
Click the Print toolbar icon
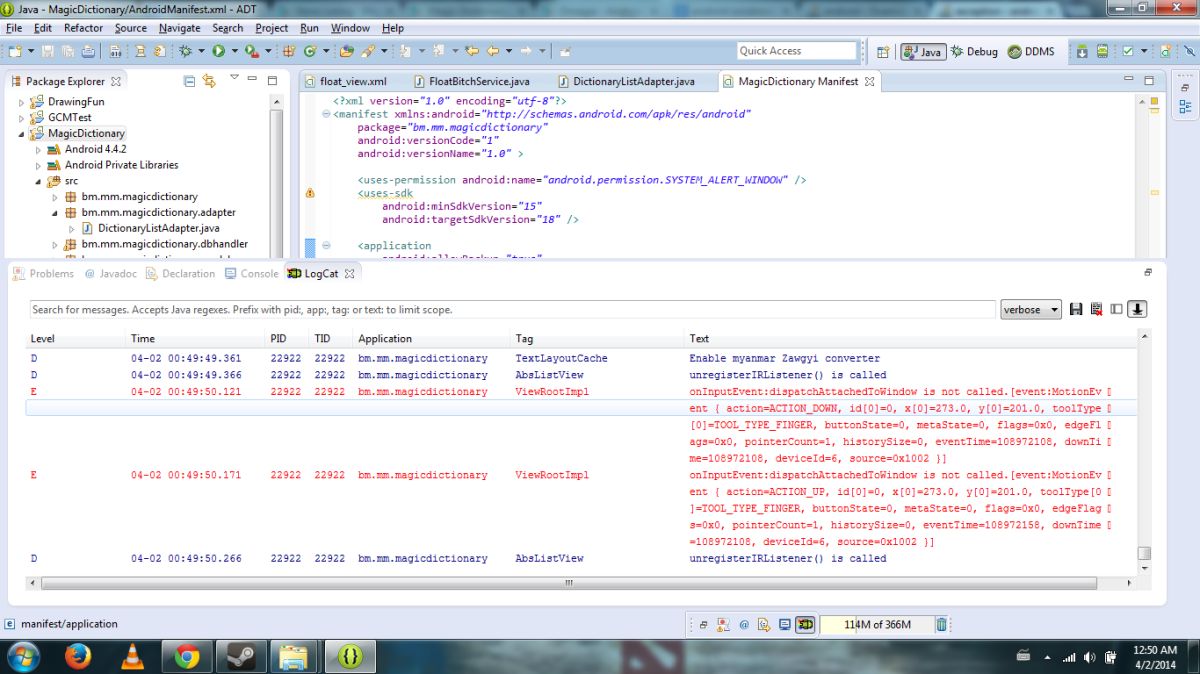(88, 51)
